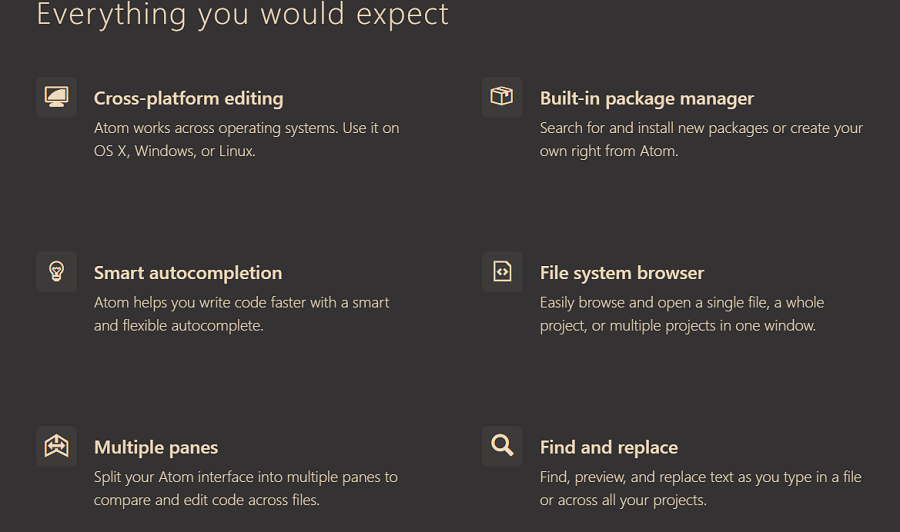The height and width of the screenshot is (532, 900).
Task: Click the Smart autocompletion lightbulb icon
Action: (56, 271)
